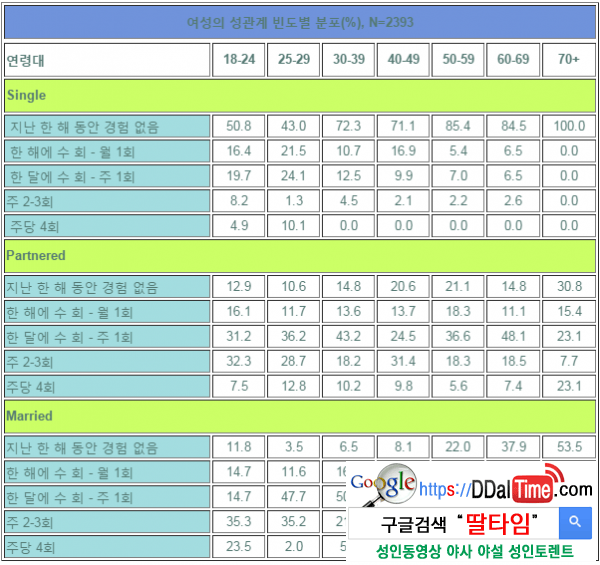
Task: Select the cell with value 43.2
Action: point(348,336)
